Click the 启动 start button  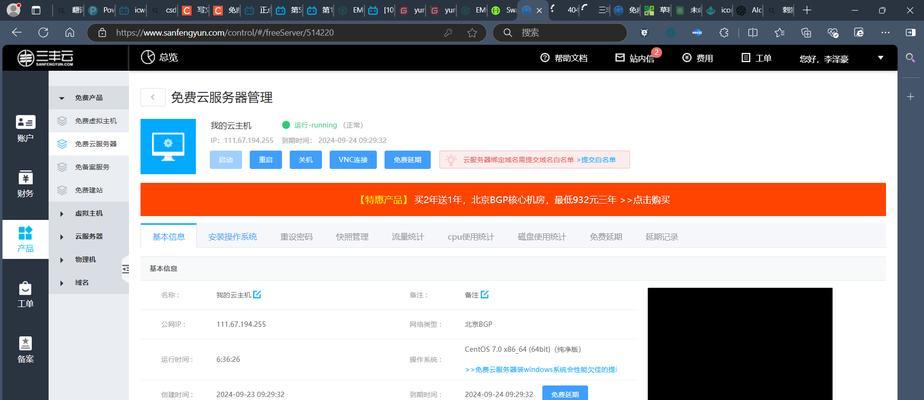point(226,160)
